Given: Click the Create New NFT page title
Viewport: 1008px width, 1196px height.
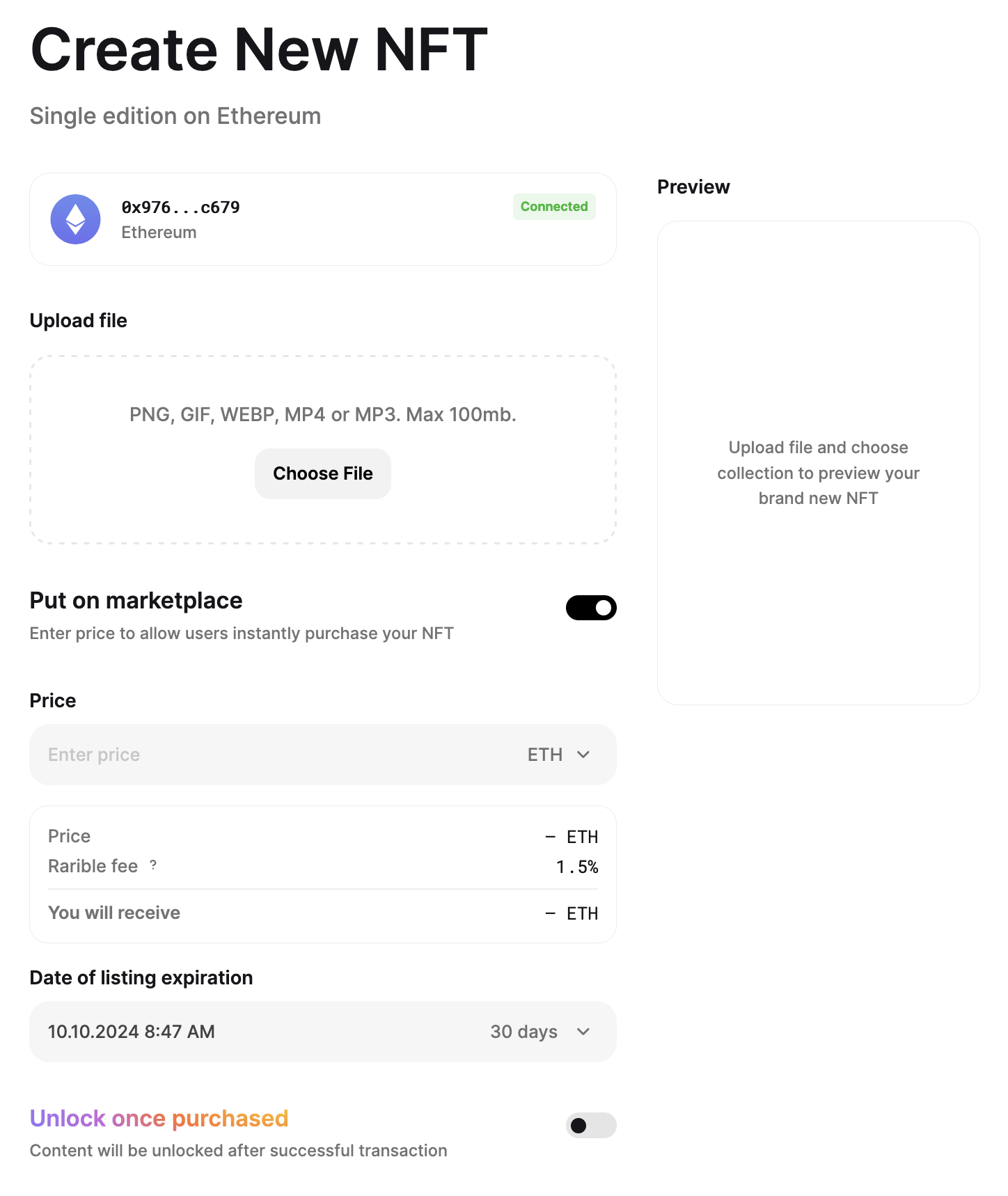Looking at the screenshot, I should pos(259,49).
